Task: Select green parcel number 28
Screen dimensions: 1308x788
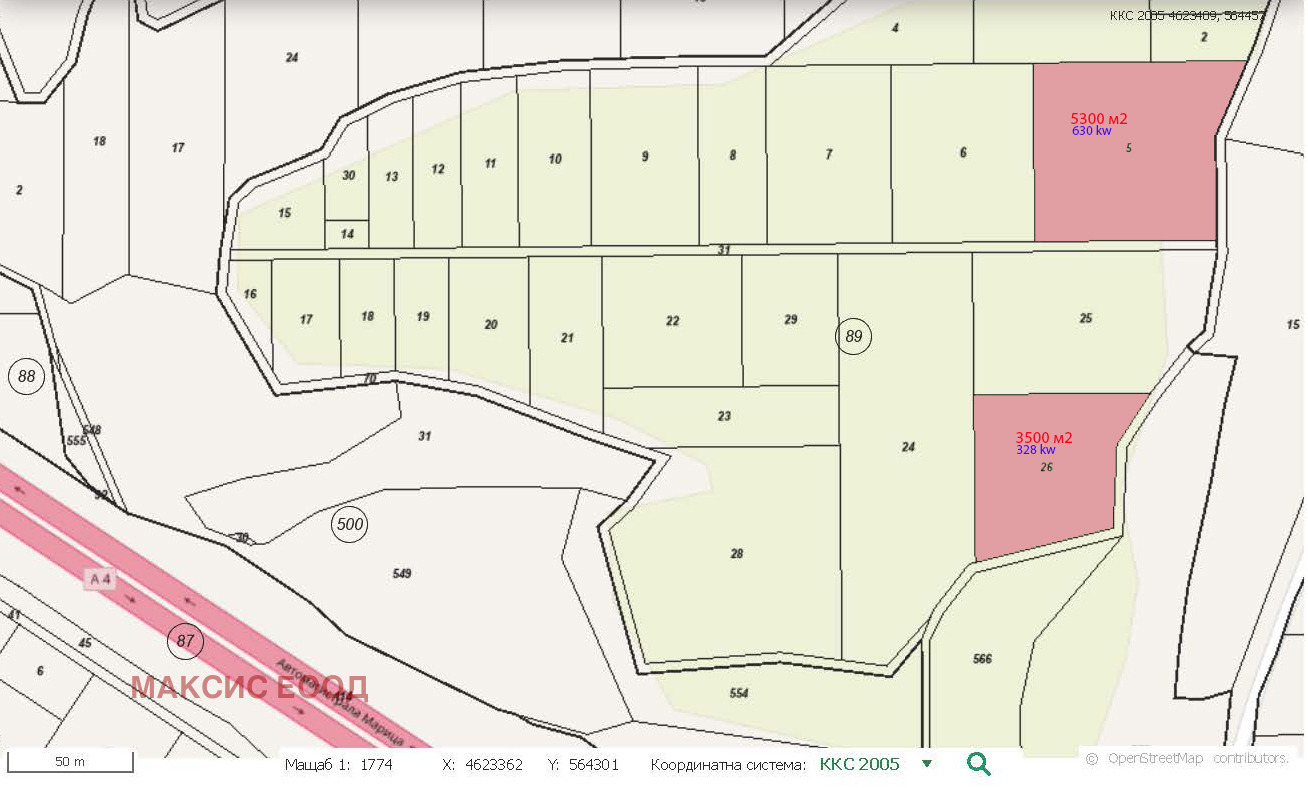Action: pos(737,553)
